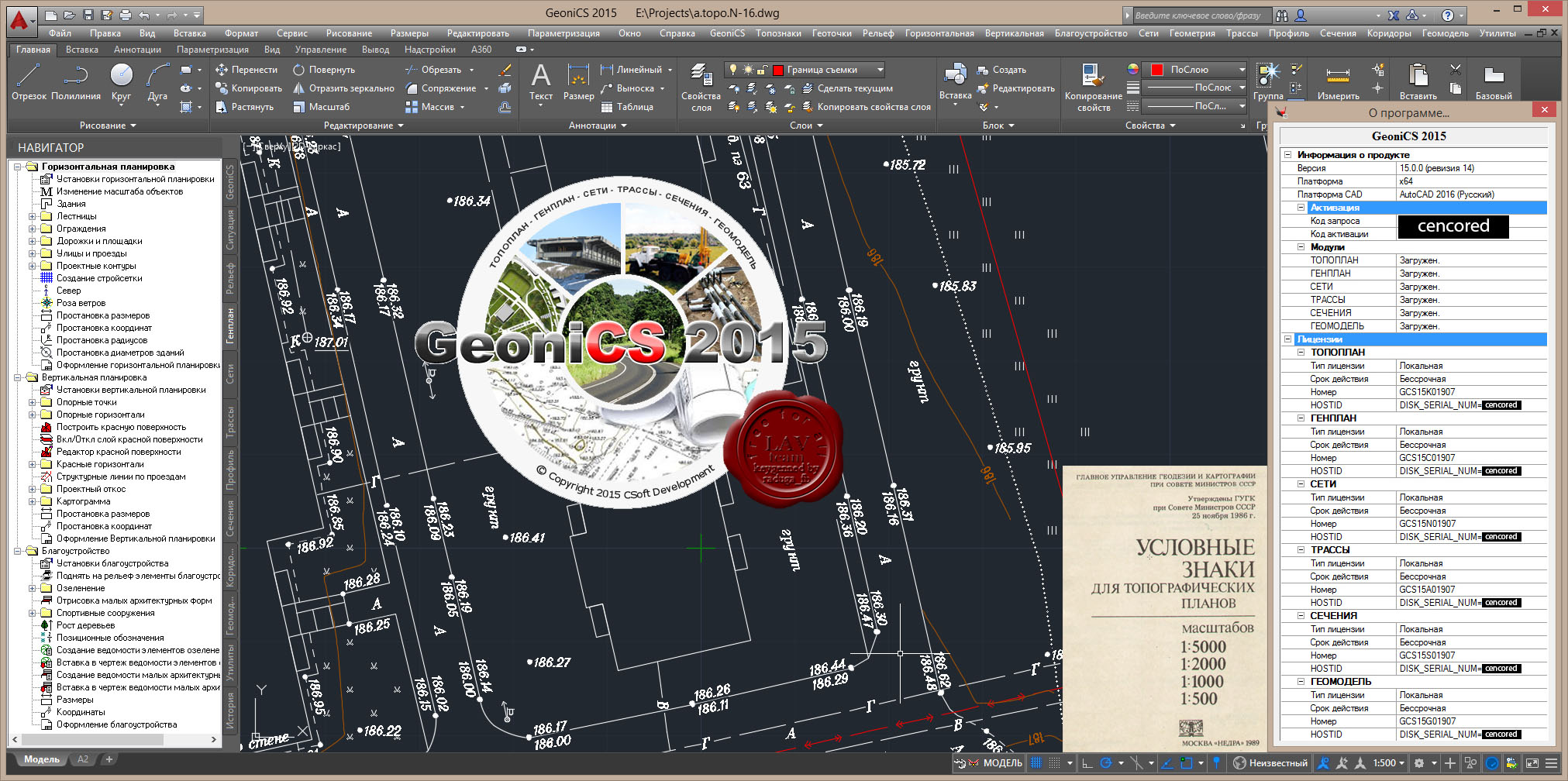The height and width of the screenshot is (781, 1568).
Task: Switch to the A2 layout tab
Action: tap(83, 759)
